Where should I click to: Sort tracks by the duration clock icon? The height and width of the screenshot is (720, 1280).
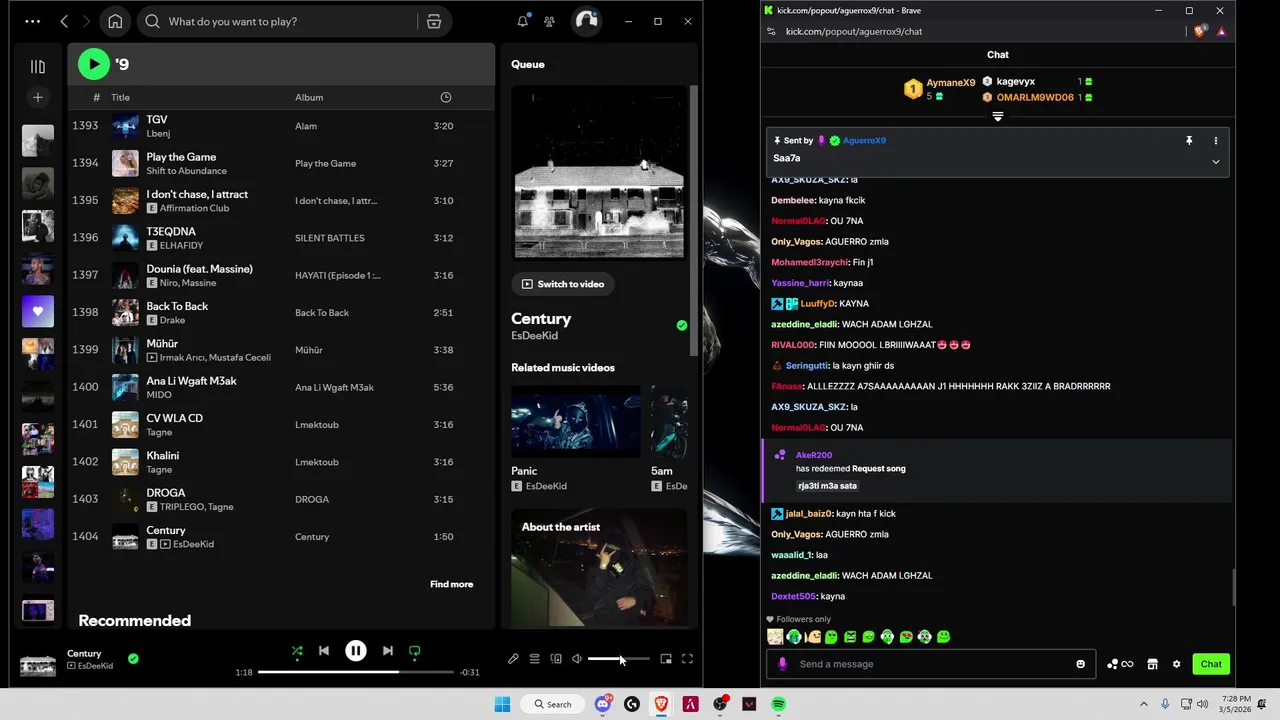pyautogui.click(x=446, y=97)
